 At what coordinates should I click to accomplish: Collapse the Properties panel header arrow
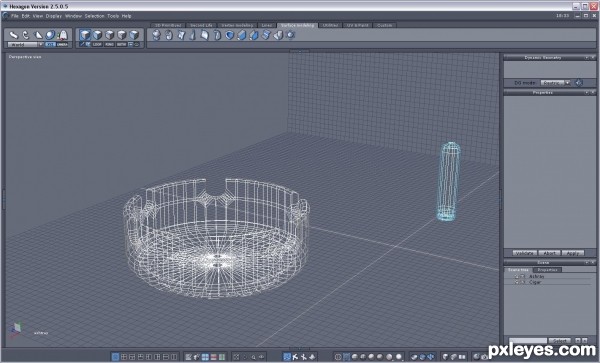[586, 93]
